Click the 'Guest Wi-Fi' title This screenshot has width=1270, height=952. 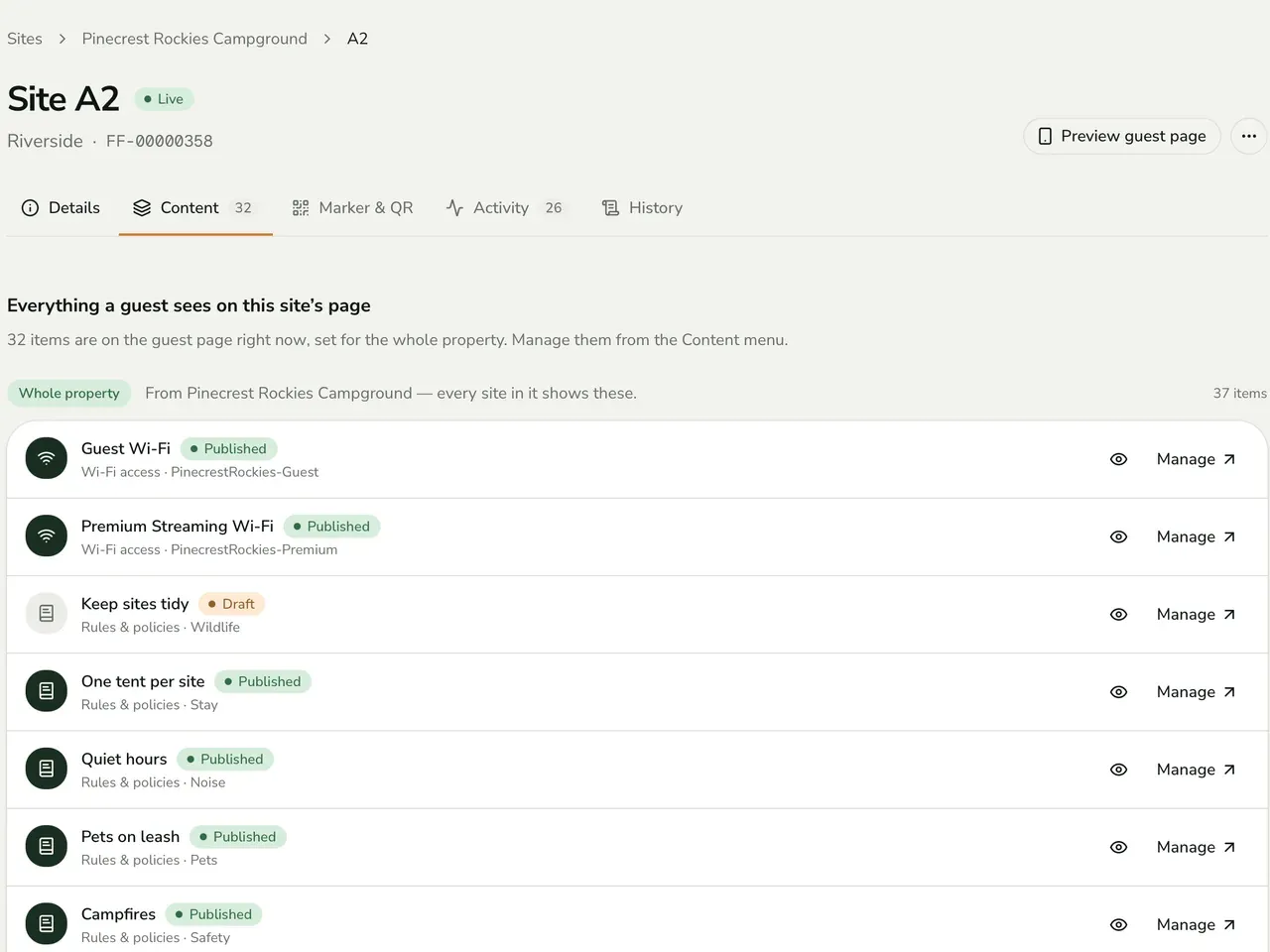pyautogui.click(x=126, y=448)
